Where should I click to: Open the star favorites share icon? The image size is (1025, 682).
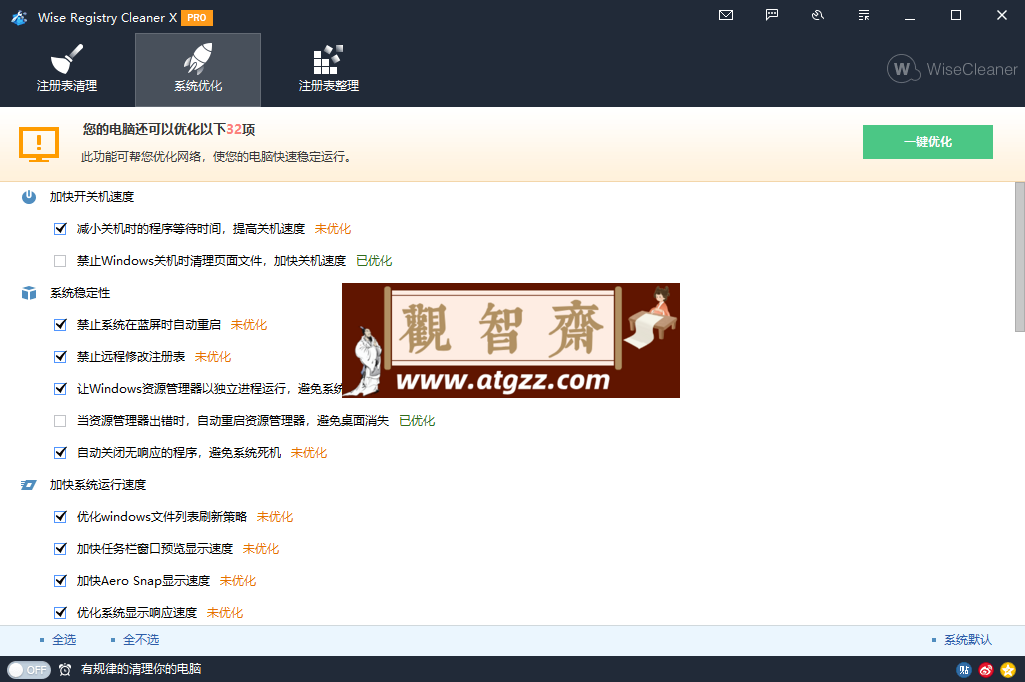point(1008,670)
